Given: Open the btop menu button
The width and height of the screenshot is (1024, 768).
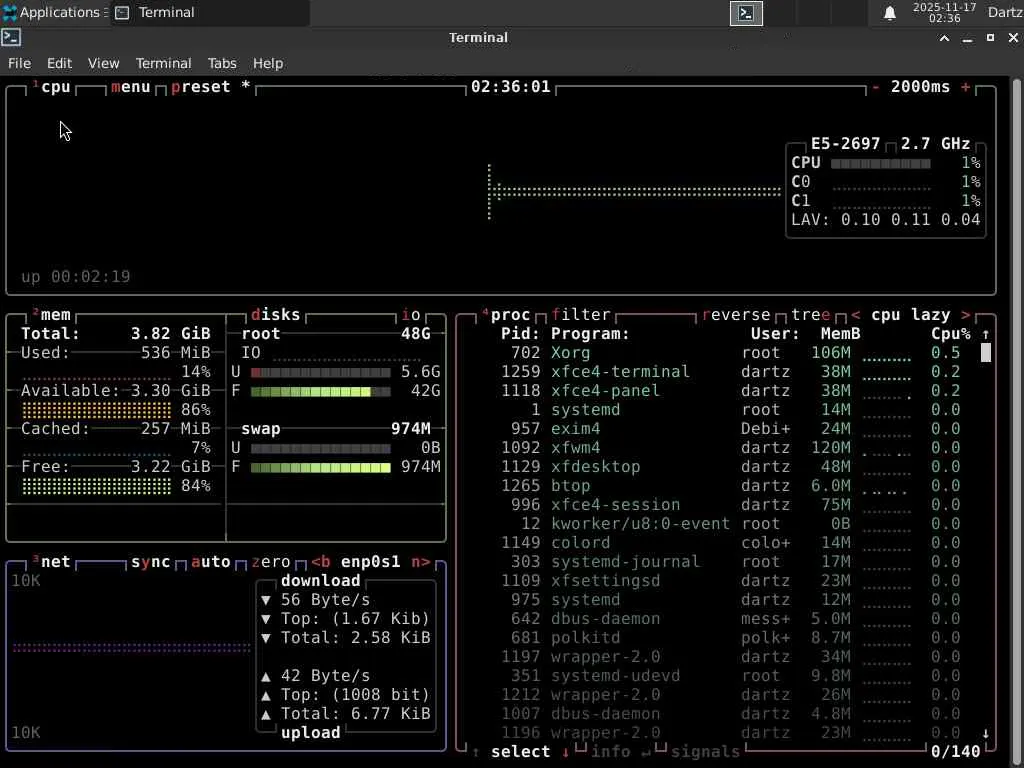Looking at the screenshot, I should click(x=130, y=87).
